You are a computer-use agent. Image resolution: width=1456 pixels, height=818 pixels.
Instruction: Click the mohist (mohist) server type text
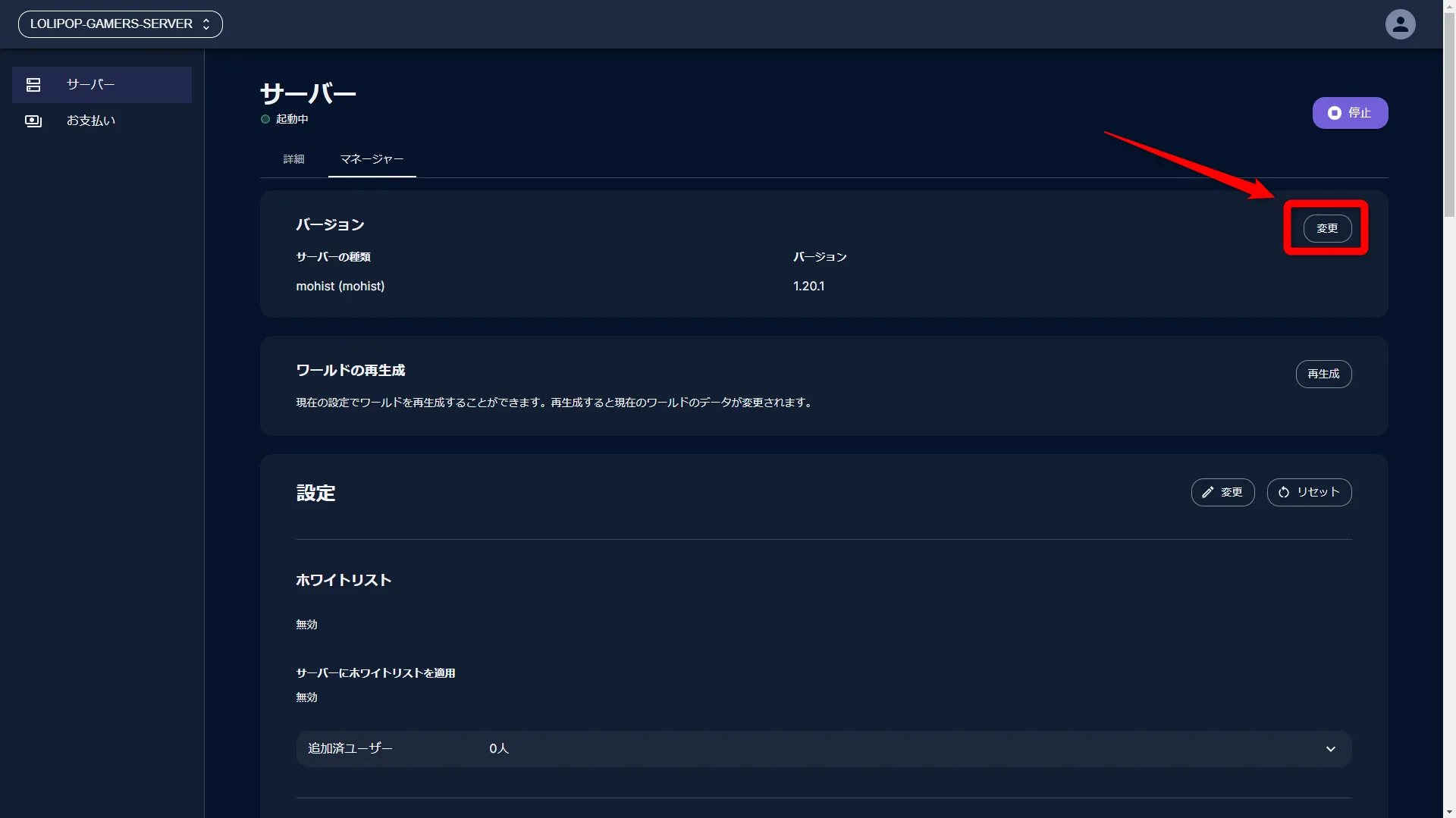pos(340,286)
